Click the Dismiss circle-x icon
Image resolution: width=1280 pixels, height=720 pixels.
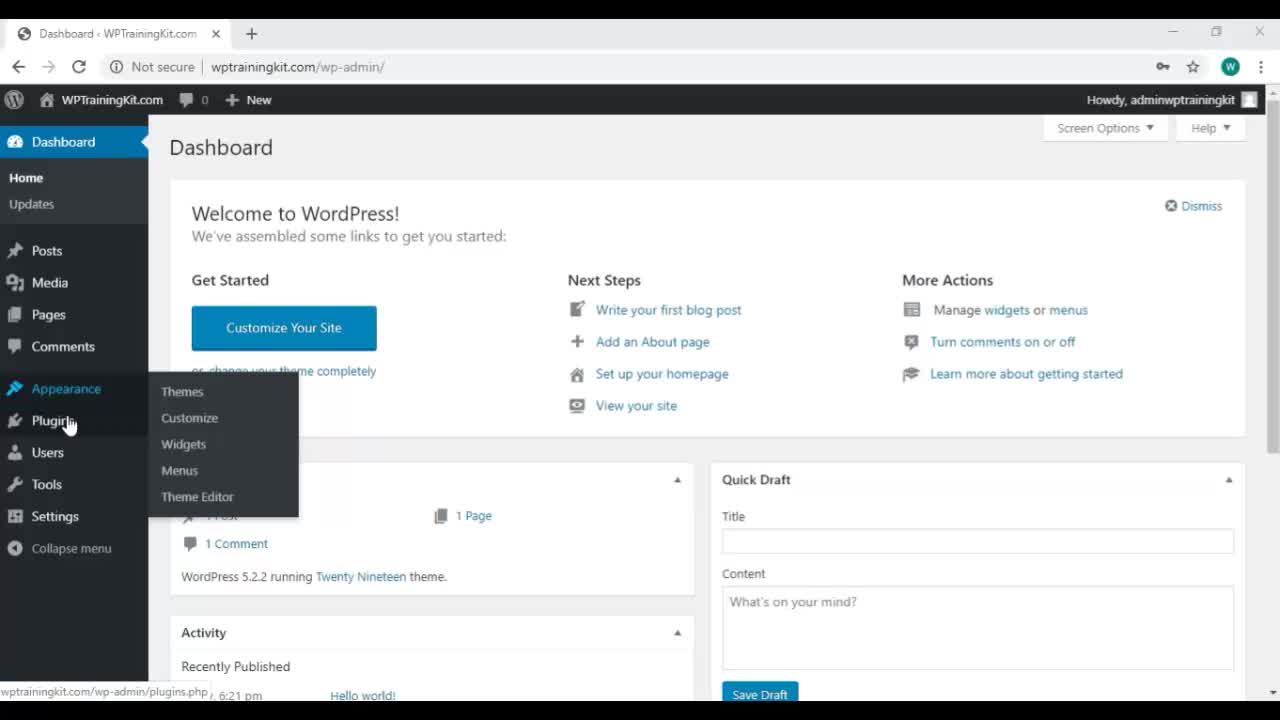(1171, 206)
